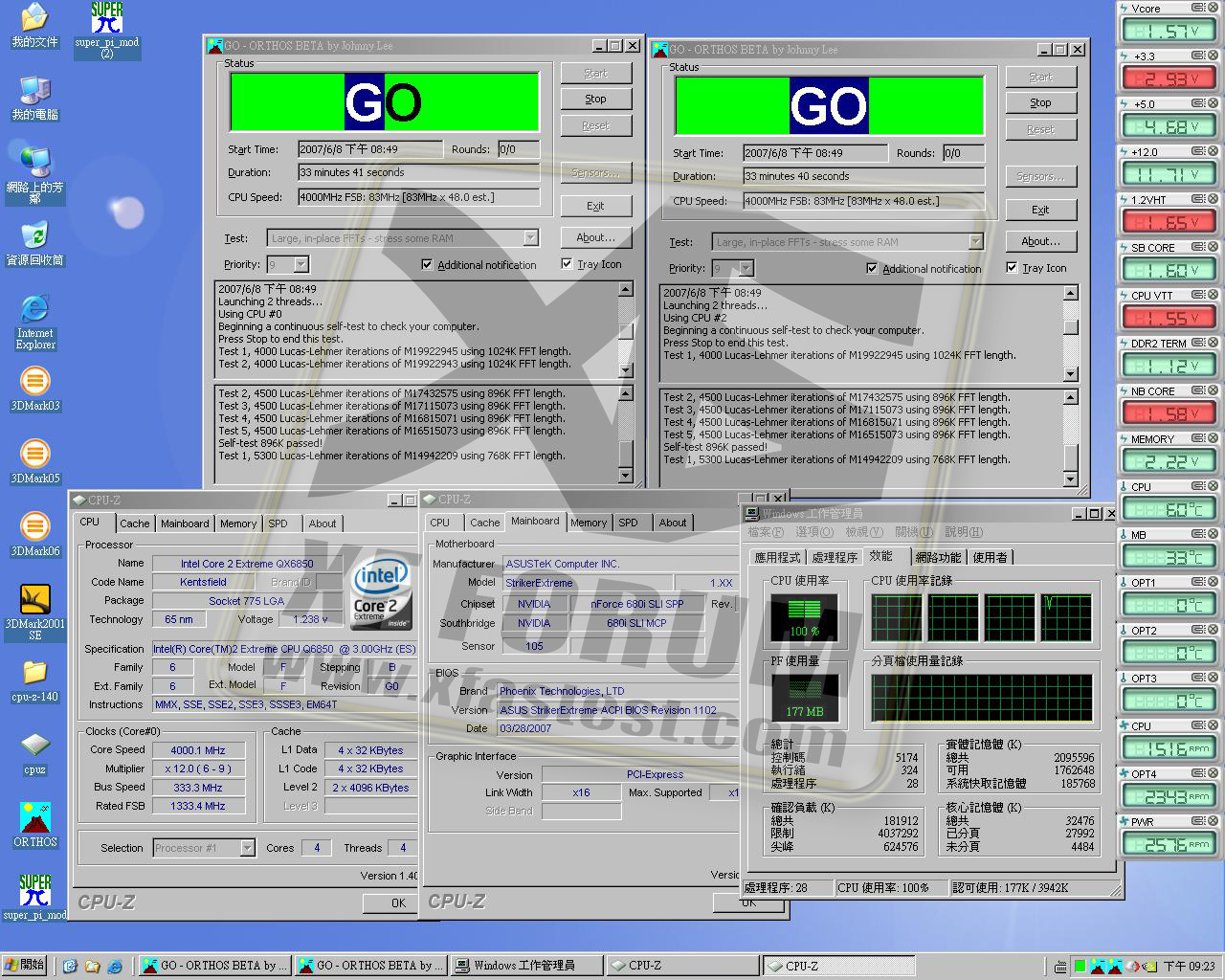1225x980 pixels.
Task: Switch to the About tab in right CPU-Z window
Action: coord(673,523)
